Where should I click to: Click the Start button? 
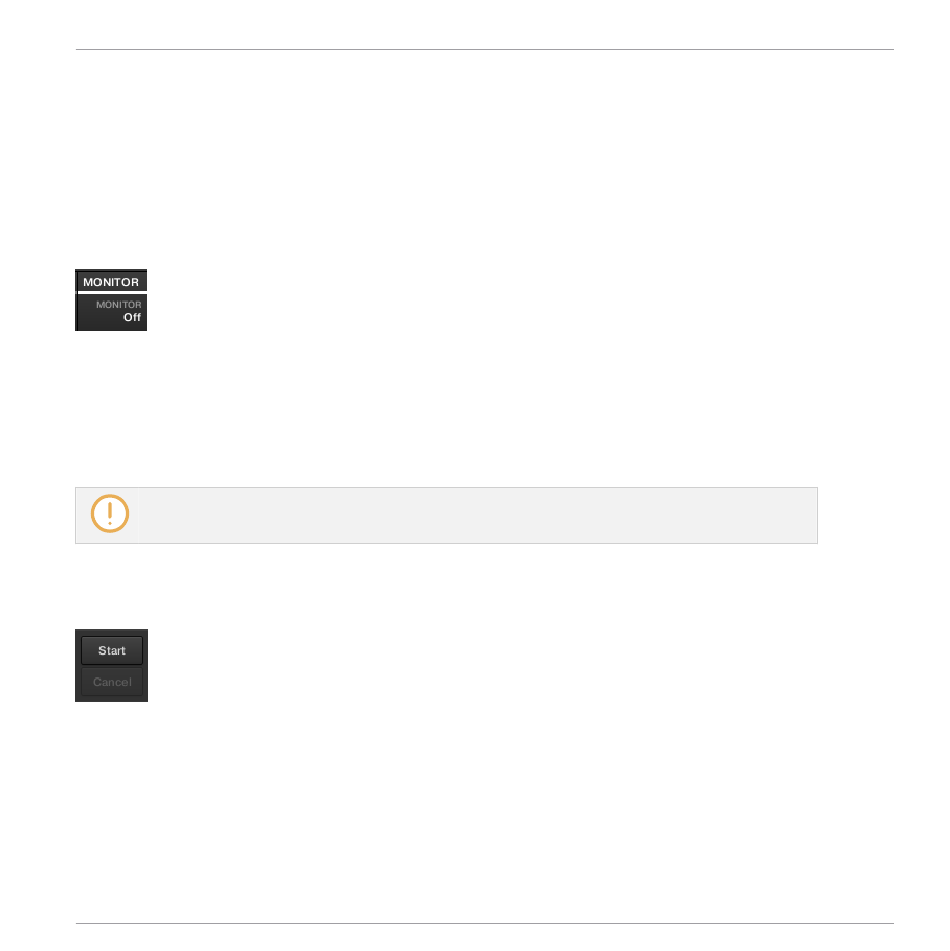pyautogui.click(x=112, y=650)
